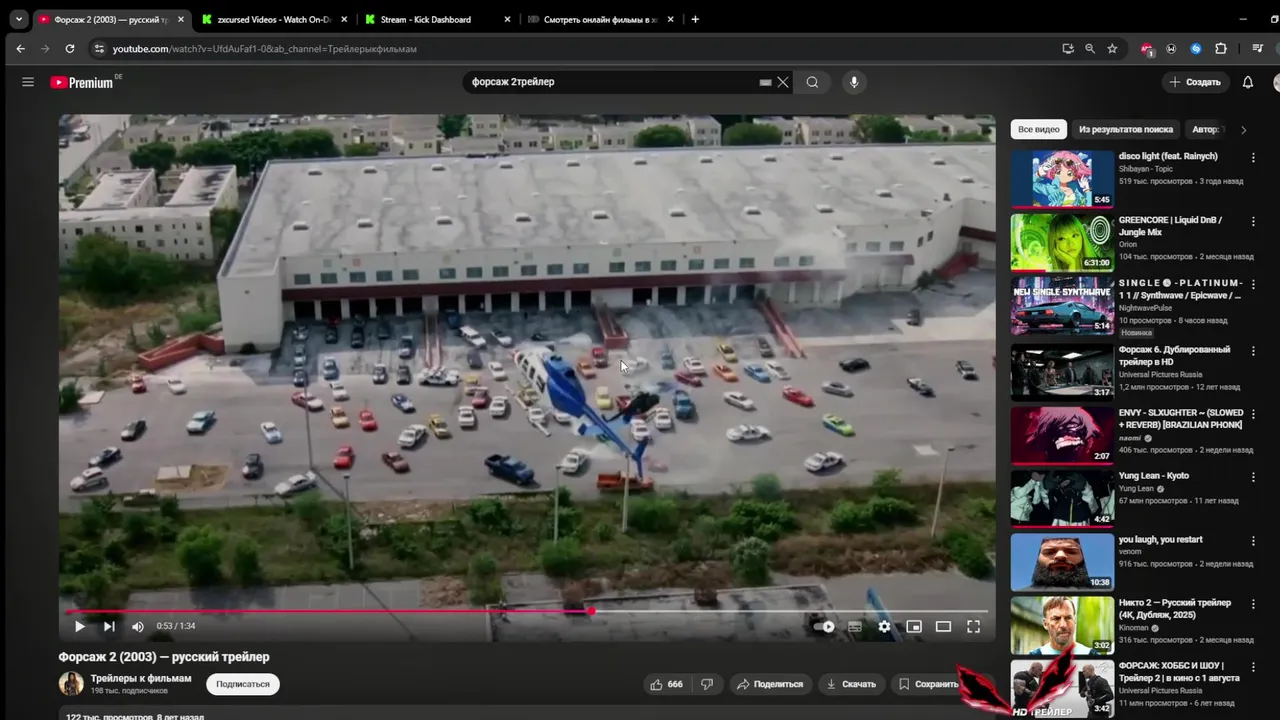1280x720 pixels.
Task: Show more filter chips with right arrow
Action: tap(1243, 130)
